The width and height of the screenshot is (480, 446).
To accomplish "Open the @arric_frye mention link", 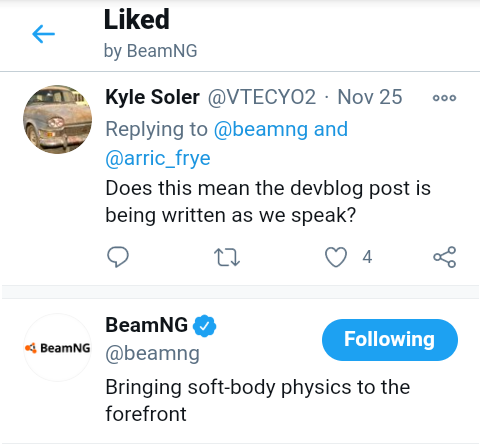I will click(158, 158).
